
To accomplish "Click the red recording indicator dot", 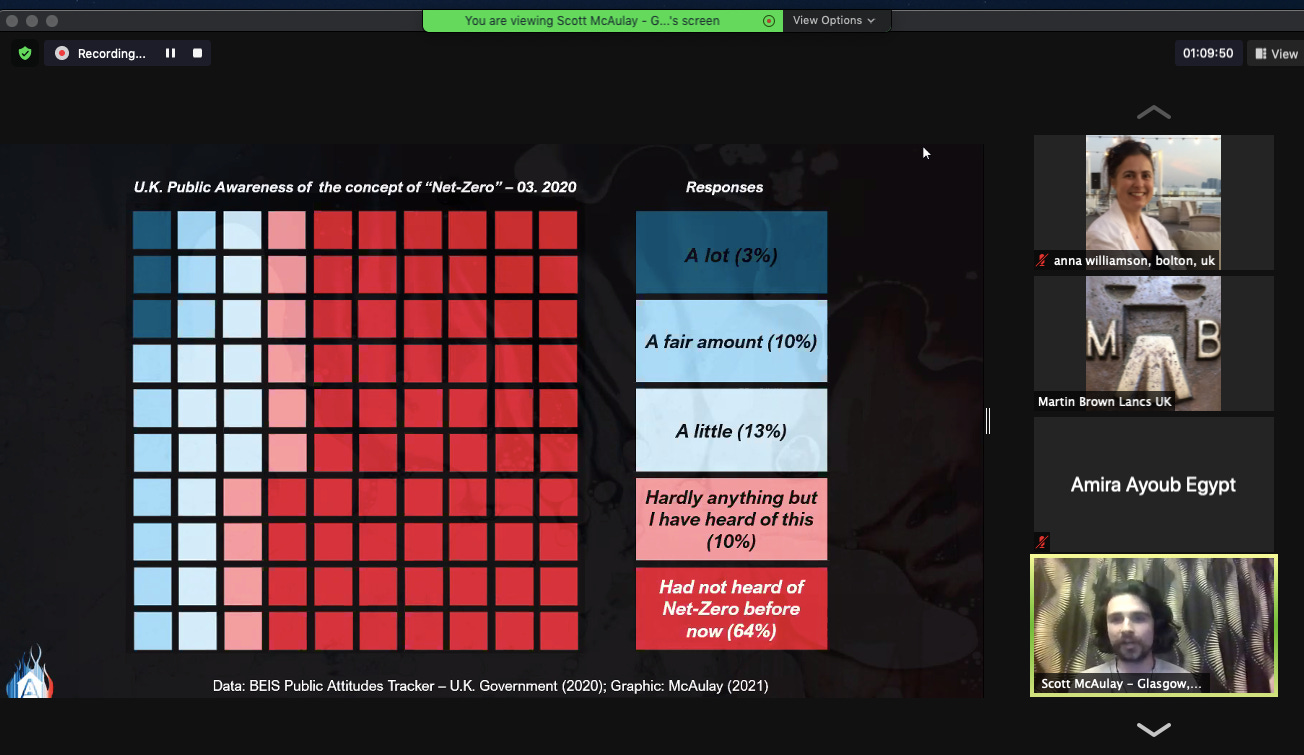I will 62,53.
